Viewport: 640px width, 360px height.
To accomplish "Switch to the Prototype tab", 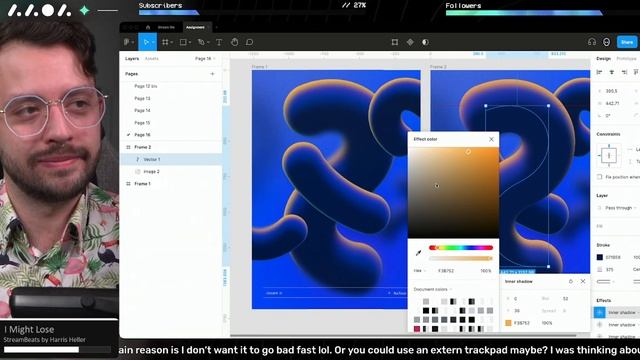I will (x=627, y=59).
